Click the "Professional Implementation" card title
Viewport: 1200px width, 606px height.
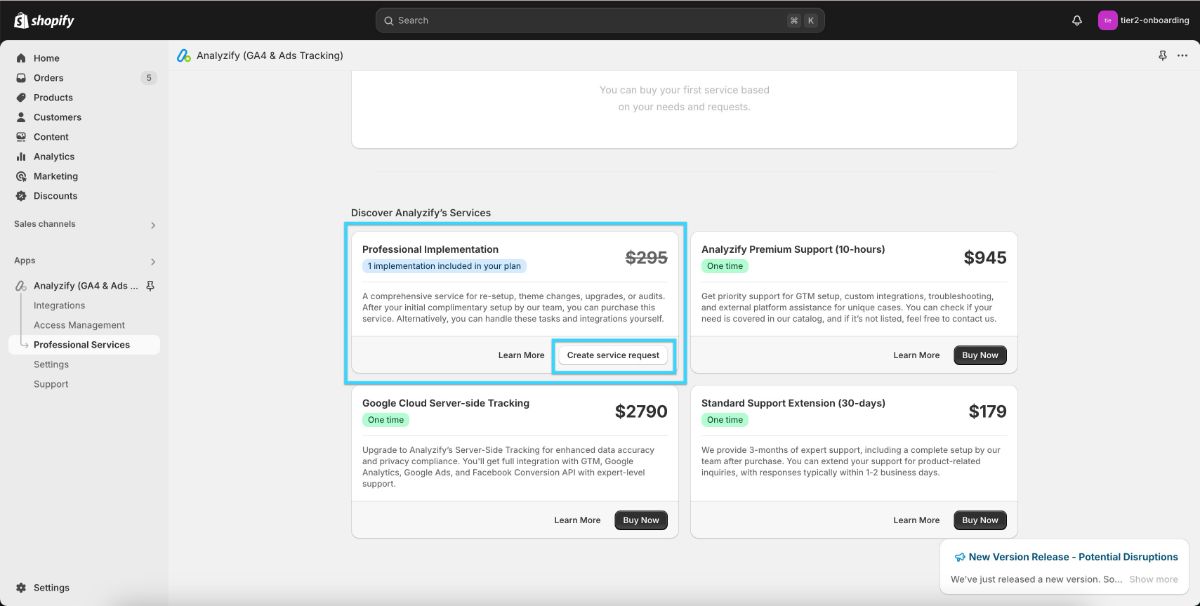point(430,249)
